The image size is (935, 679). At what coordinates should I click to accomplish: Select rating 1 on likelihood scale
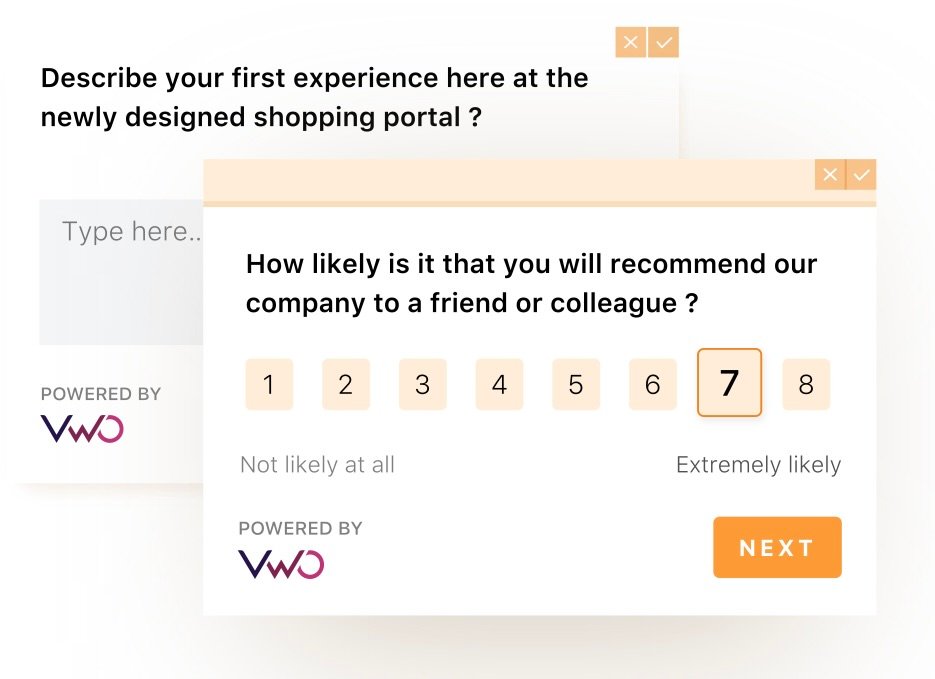click(269, 384)
